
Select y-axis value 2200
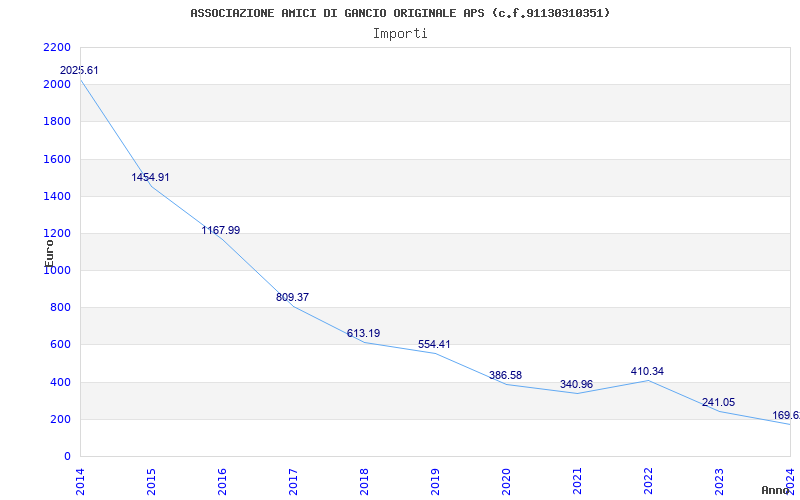[x=57, y=47]
